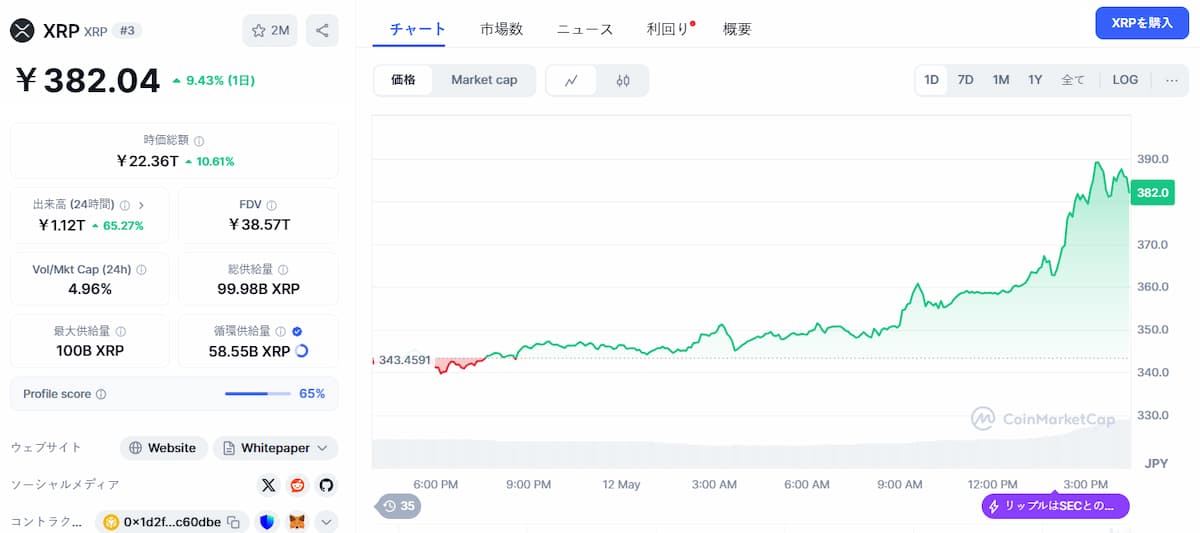Open the chart more options (···) menu

pyautogui.click(x=1171, y=80)
